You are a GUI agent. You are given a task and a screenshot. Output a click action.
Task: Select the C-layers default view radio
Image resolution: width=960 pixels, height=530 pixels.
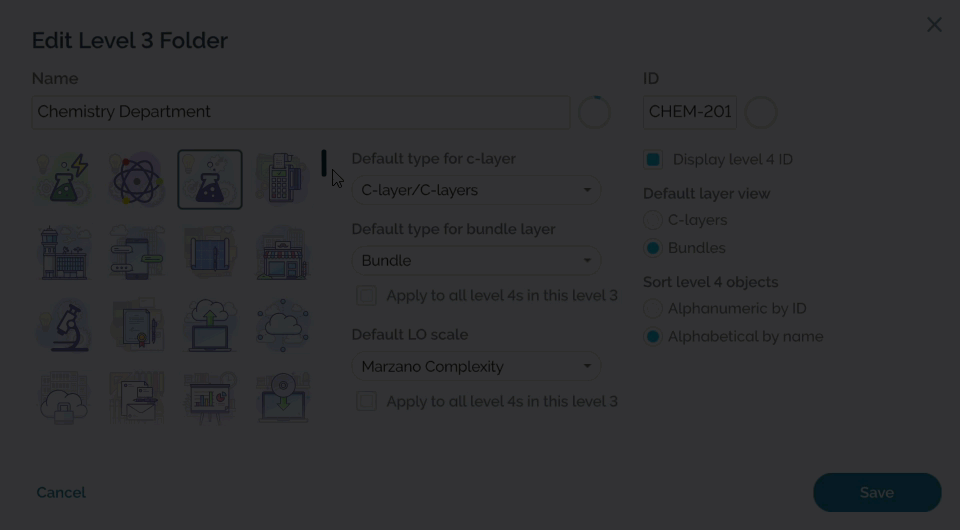[x=653, y=220]
